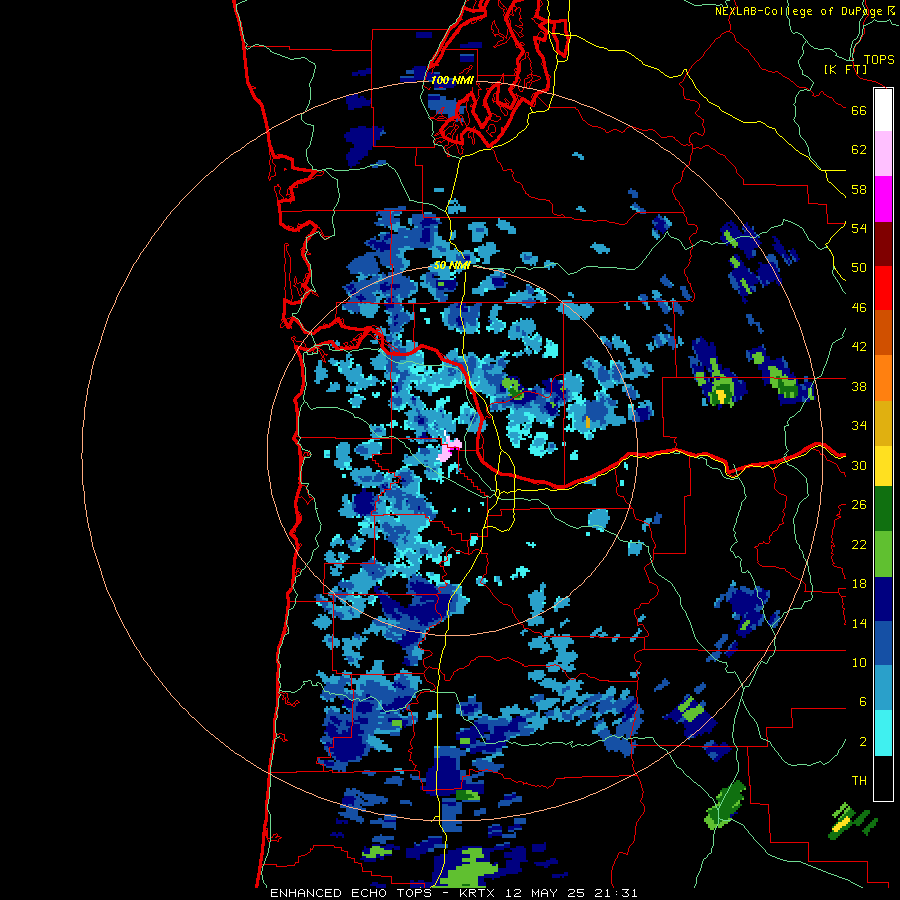The height and width of the screenshot is (900, 900).
Task: Click legend value 46
Action: point(859,308)
